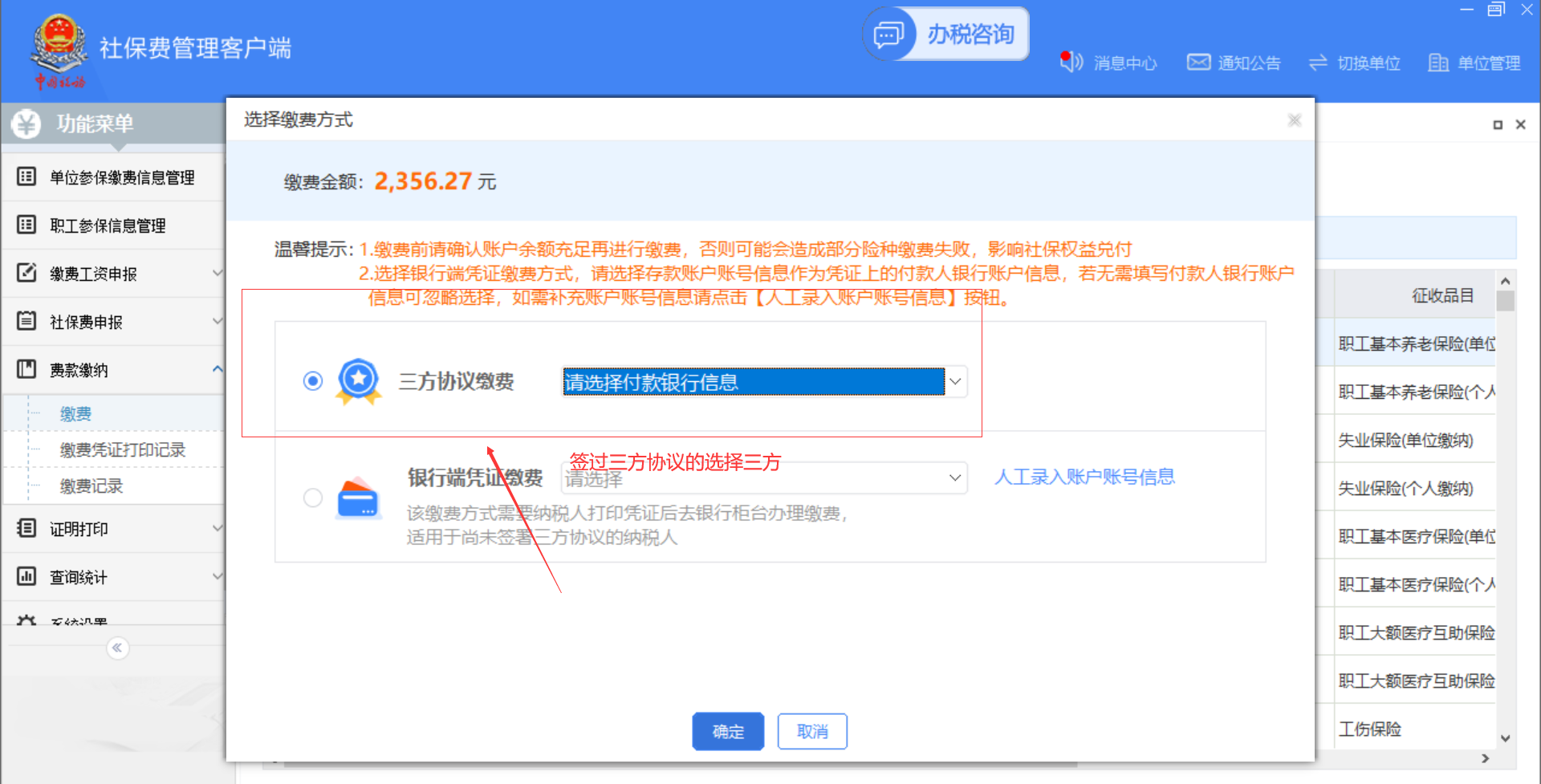Expand the 缴费工资申报 menu
Viewport: 1541px width, 784px height.
click(217, 273)
